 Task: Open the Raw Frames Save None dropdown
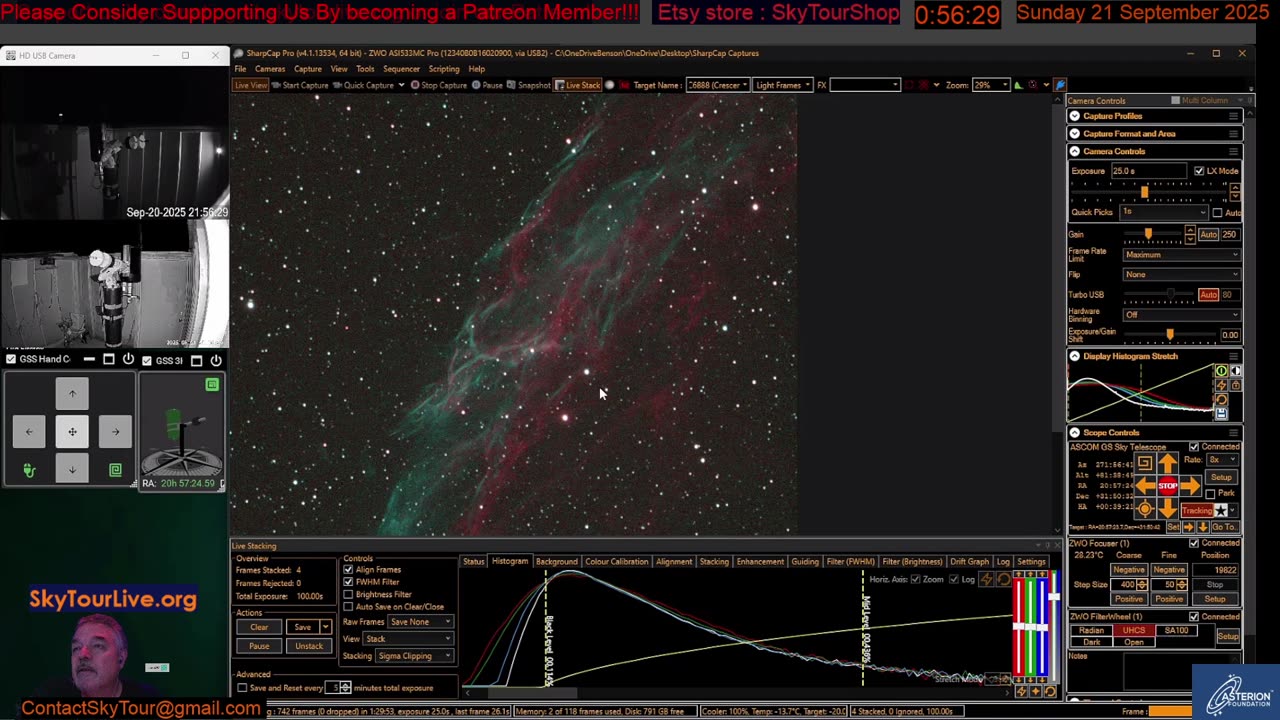[420, 622]
